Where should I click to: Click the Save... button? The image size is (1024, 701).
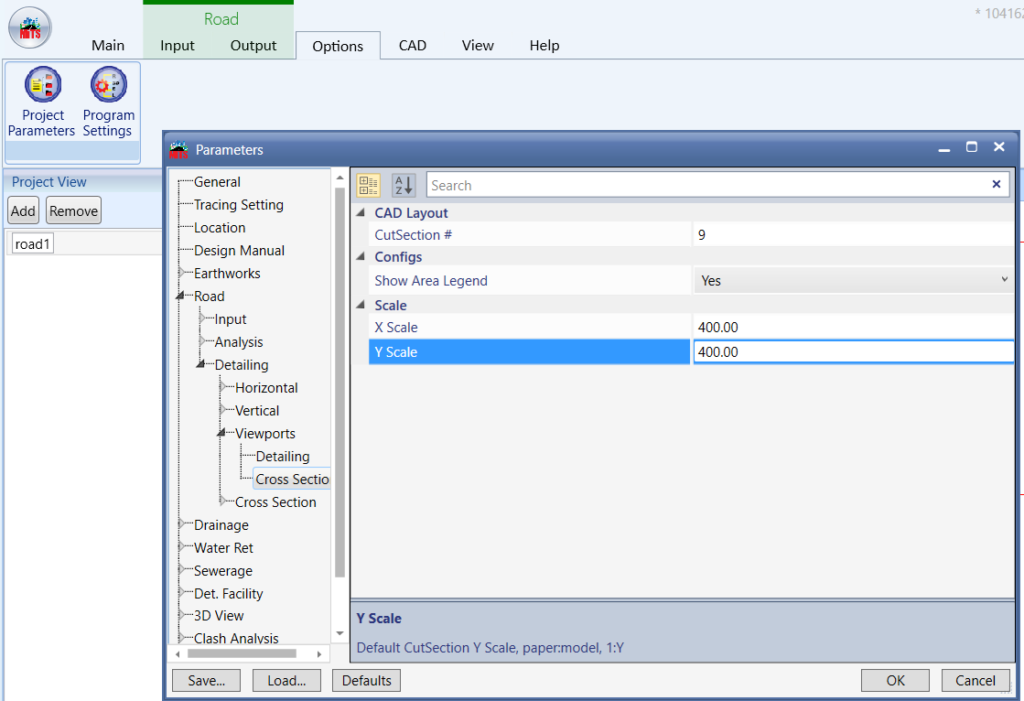[206, 681]
